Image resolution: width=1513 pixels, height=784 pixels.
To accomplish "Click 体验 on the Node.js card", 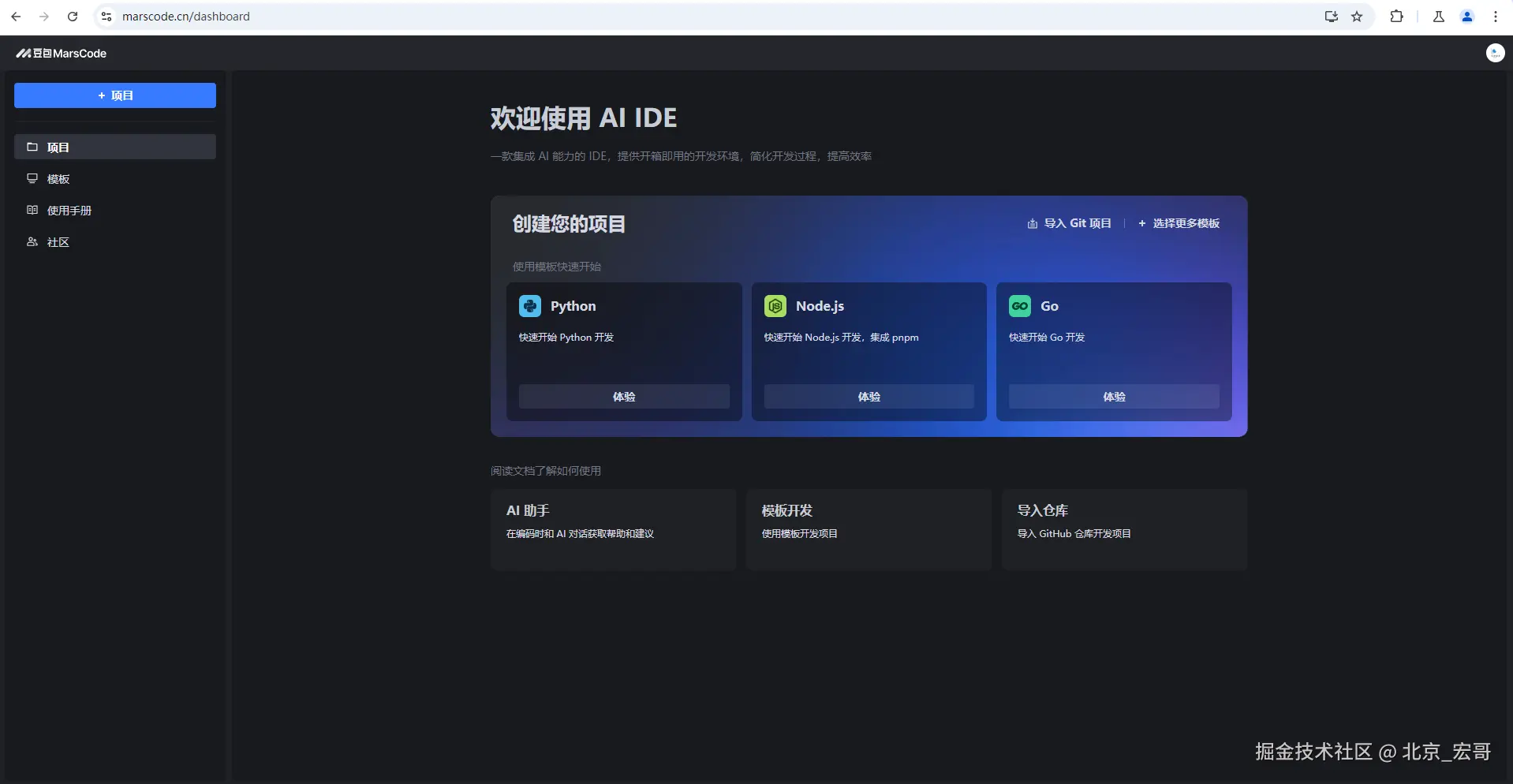I will [x=869, y=397].
